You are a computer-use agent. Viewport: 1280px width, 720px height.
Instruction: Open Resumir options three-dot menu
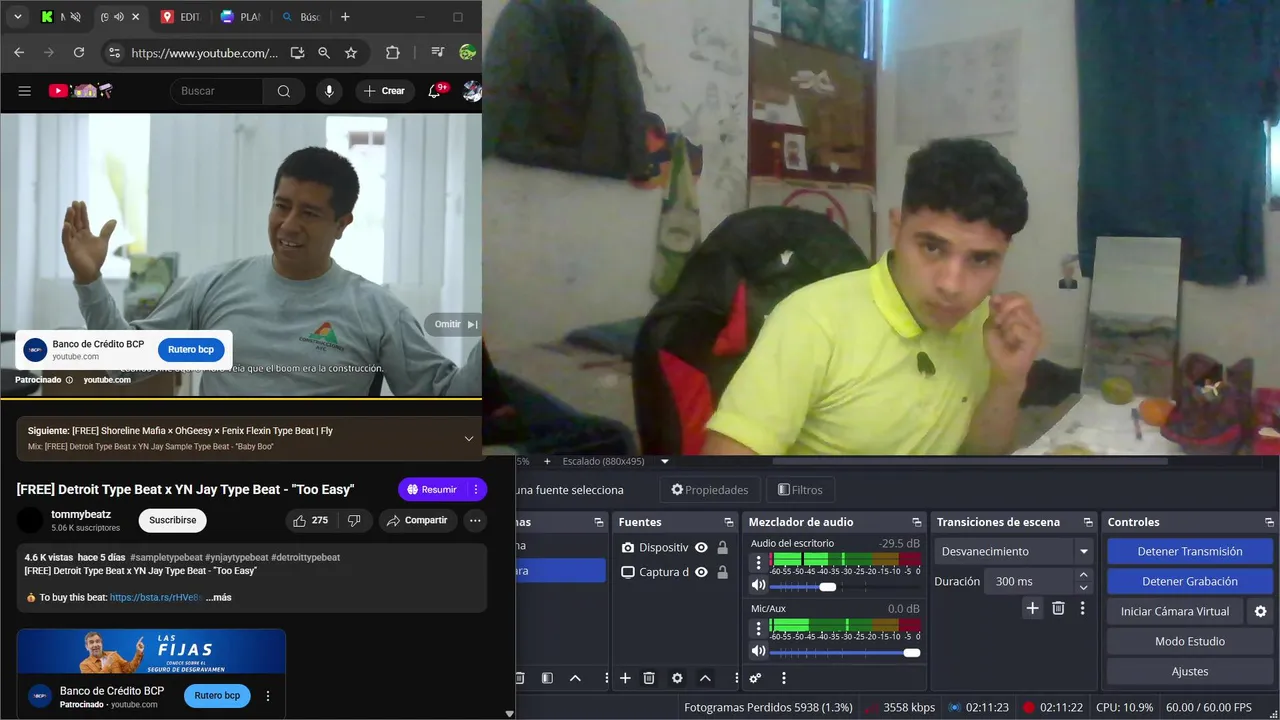click(476, 489)
